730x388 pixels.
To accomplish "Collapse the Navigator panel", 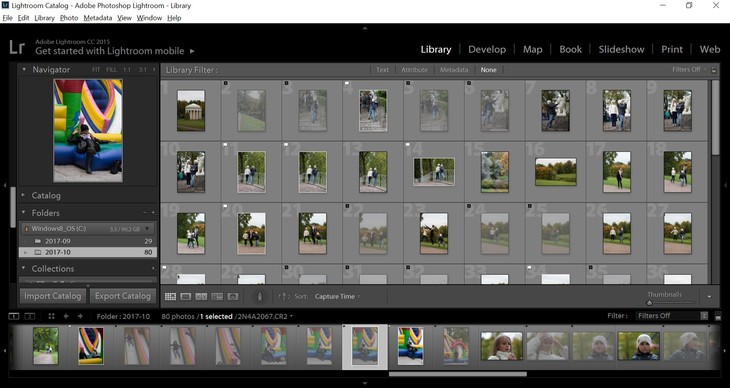I will [24, 69].
